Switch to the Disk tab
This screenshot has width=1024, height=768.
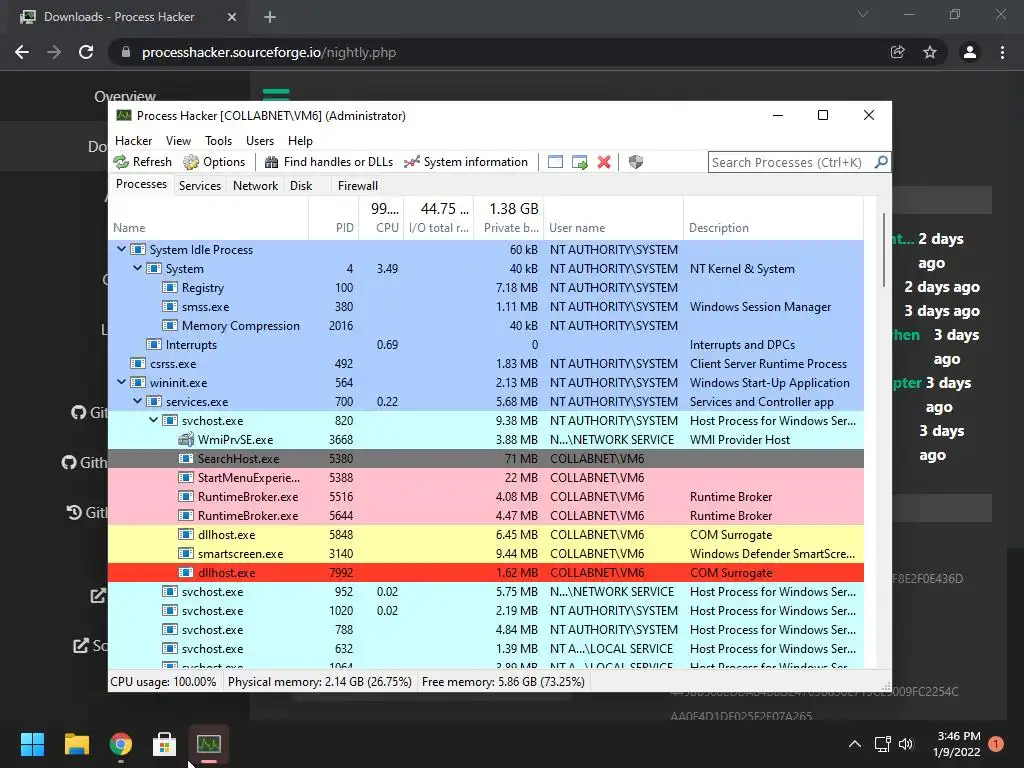point(301,185)
